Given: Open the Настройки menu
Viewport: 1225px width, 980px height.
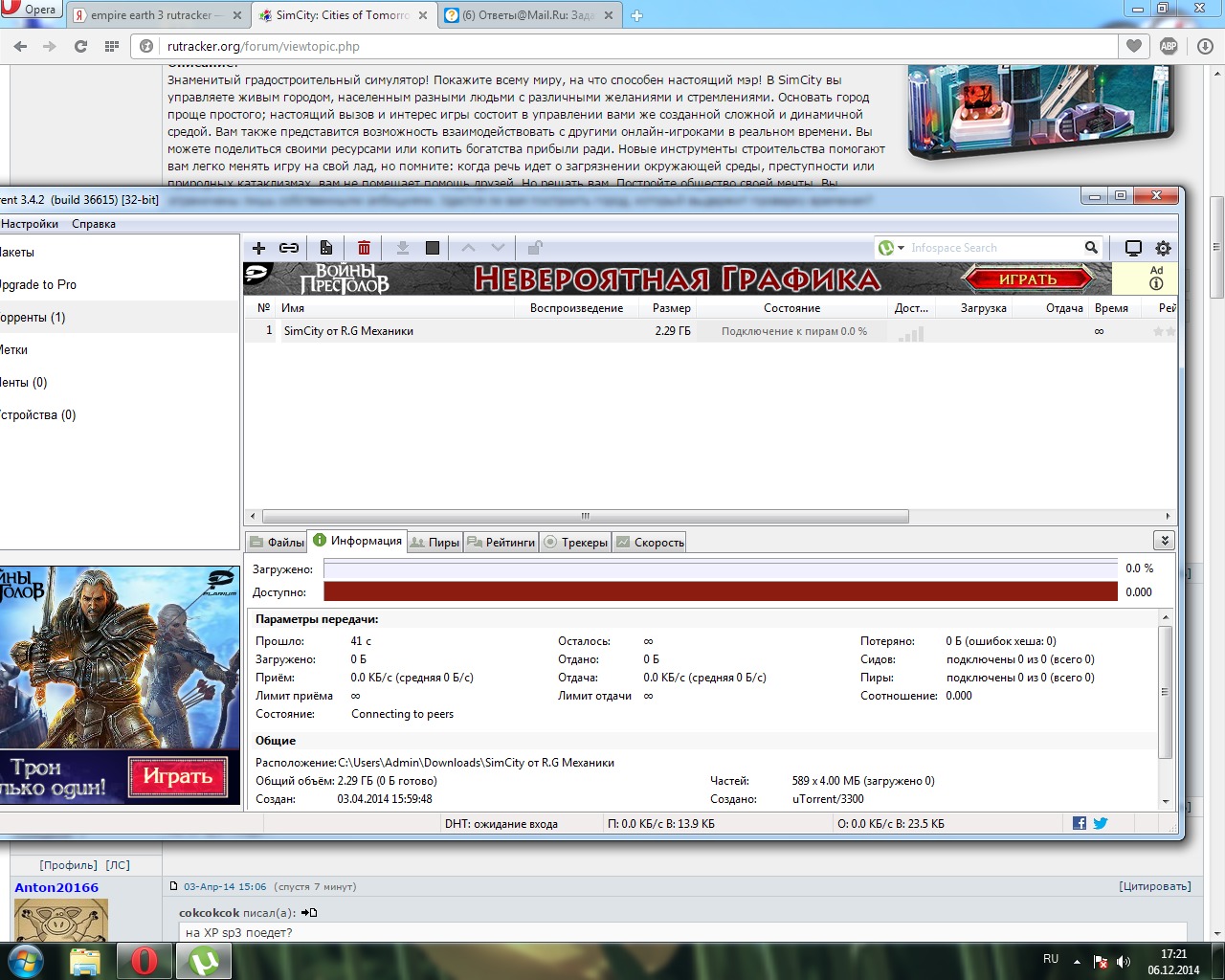Looking at the screenshot, I should pyautogui.click(x=29, y=224).
